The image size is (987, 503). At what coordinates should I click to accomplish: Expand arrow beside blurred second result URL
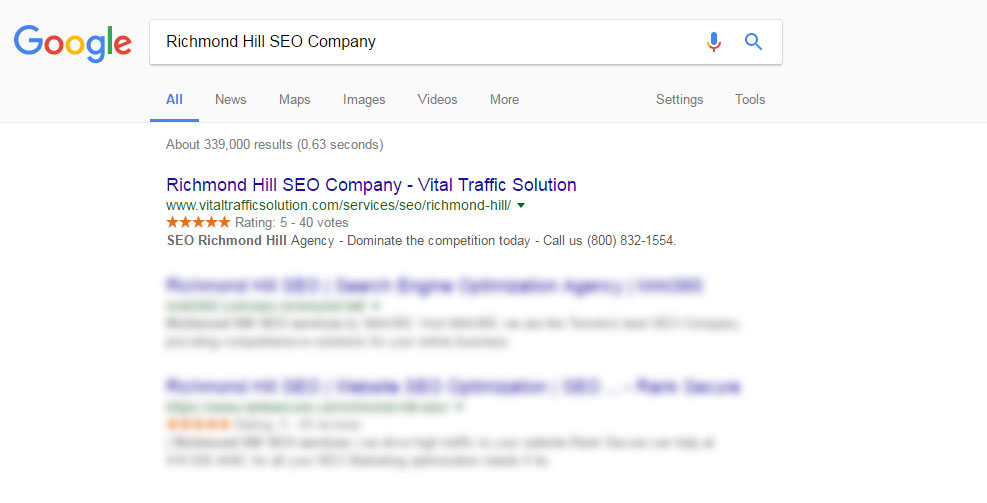tap(376, 306)
